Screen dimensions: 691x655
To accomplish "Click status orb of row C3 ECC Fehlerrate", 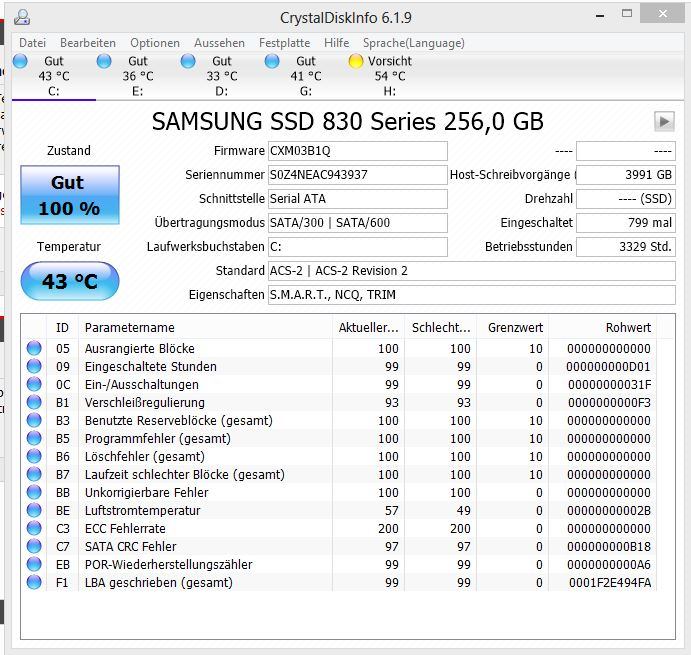I will click(x=34, y=528).
